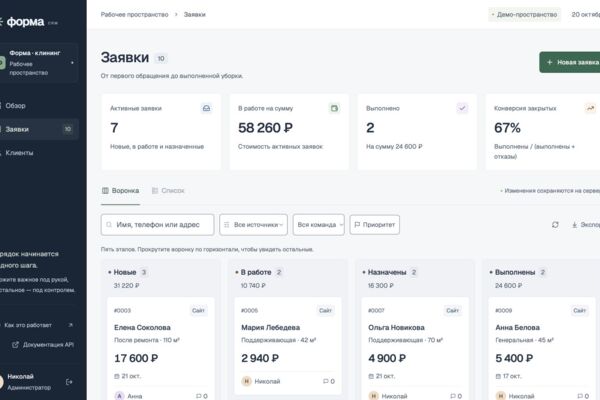600x400 pixels.
Task: Click the trend icon on Конверсия закрытых card
Action: tap(590, 108)
